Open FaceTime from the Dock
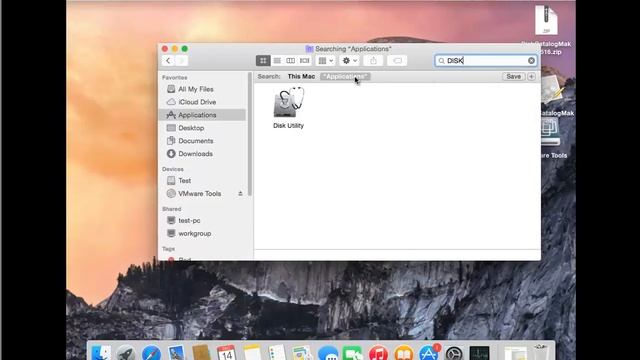This screenshot has width=640, height=360. [x=353, y=353]
